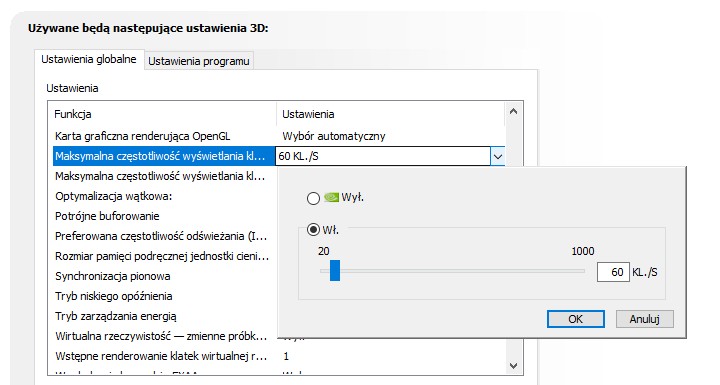Viewport: 720px width, 385px height.
Task: Click the frame rate value input box
Action: (x=613, y=272)
